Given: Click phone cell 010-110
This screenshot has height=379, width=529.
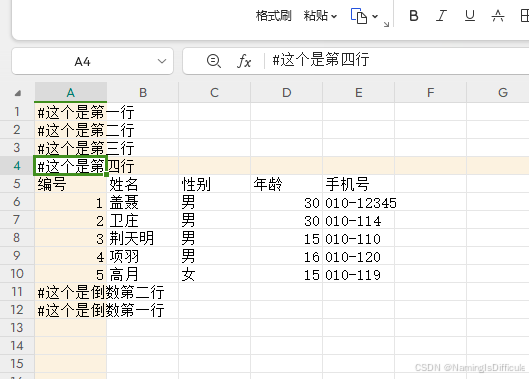Looking at the screenshot, I should coord(359,238).
